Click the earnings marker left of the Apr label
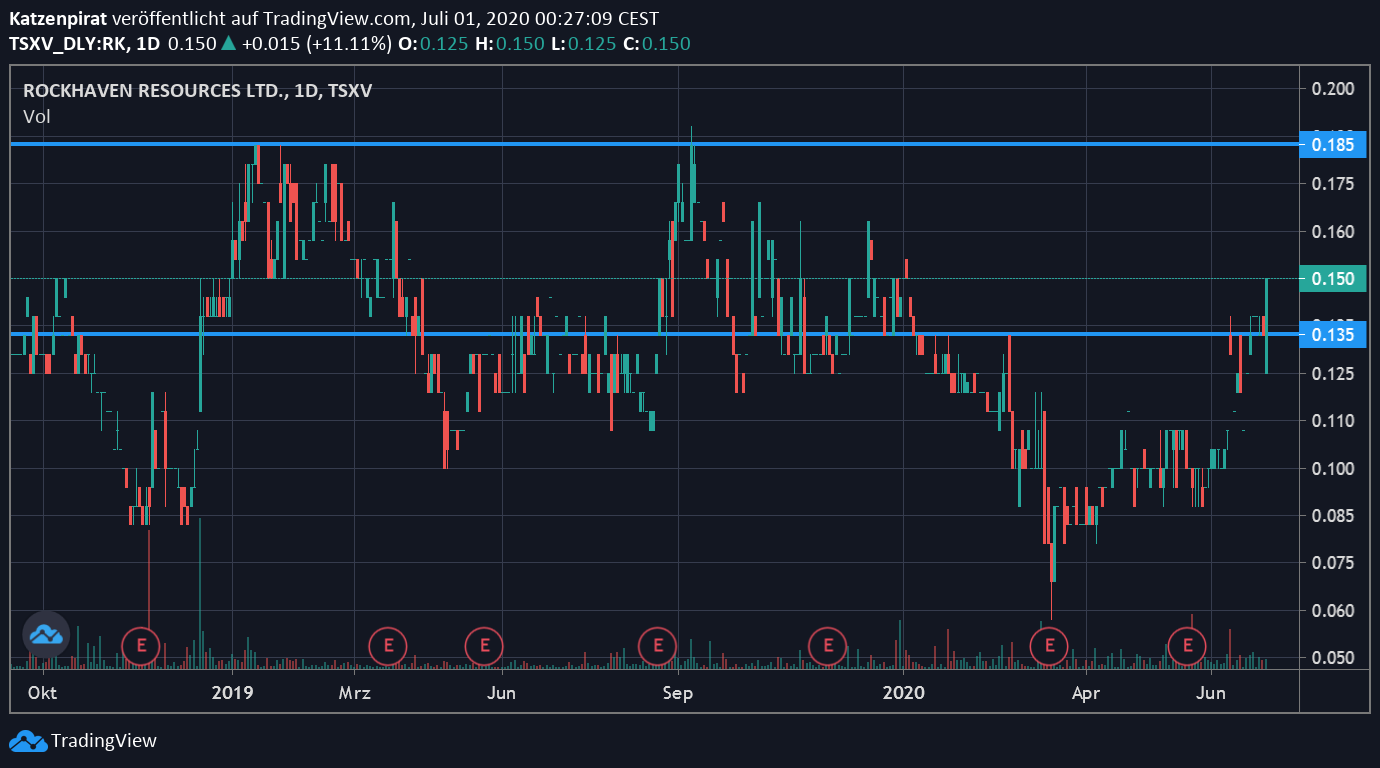Image resolution: width=1380 pixels, height=768 pixels. point(1049,645)
